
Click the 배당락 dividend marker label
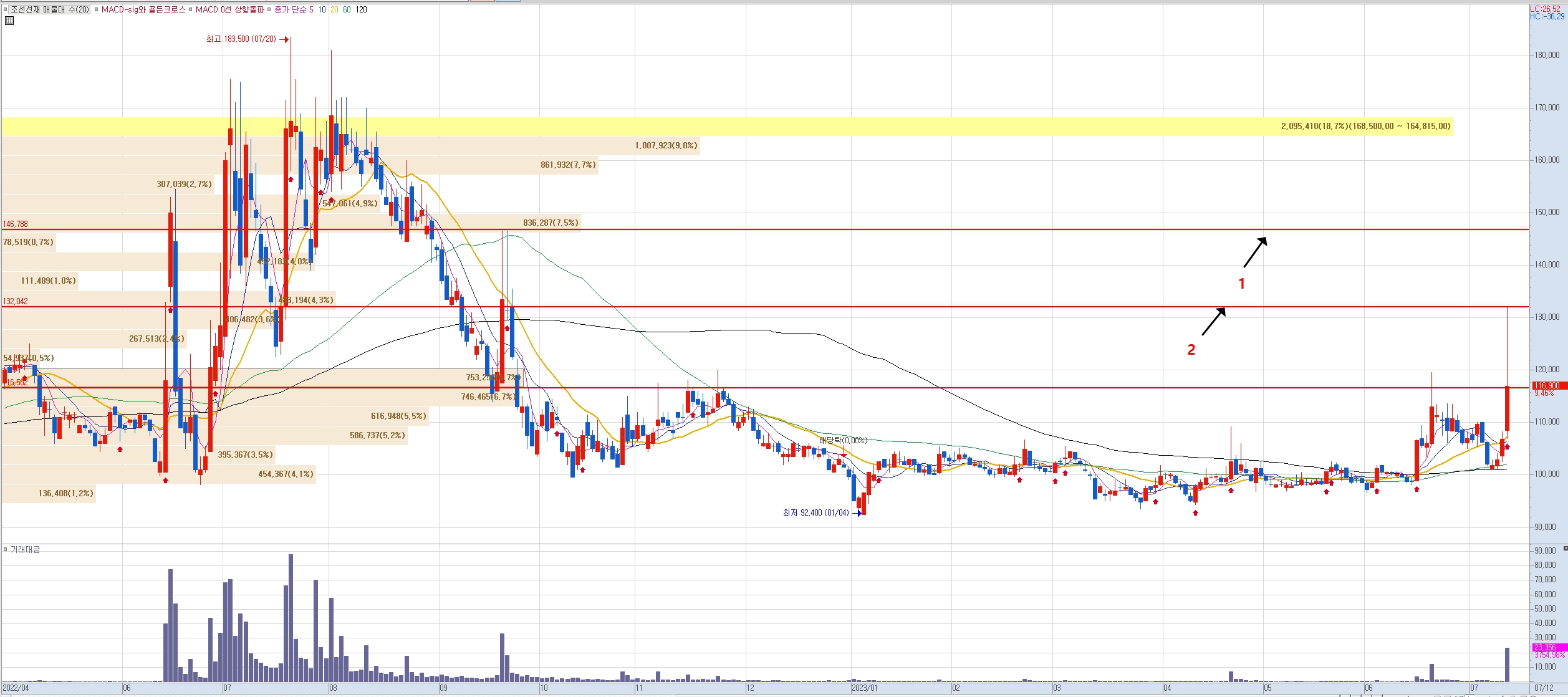pos(843,440)
